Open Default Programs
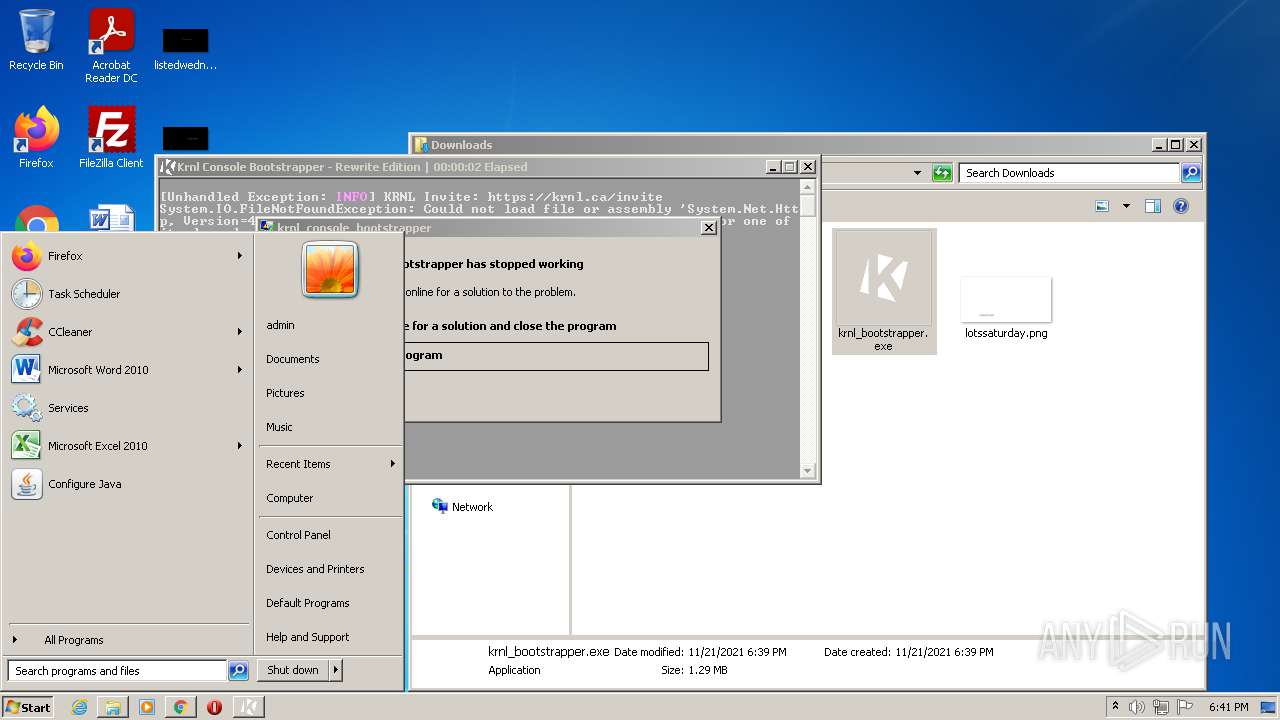This screenshot has width=1280, height=720. (308, 603)
